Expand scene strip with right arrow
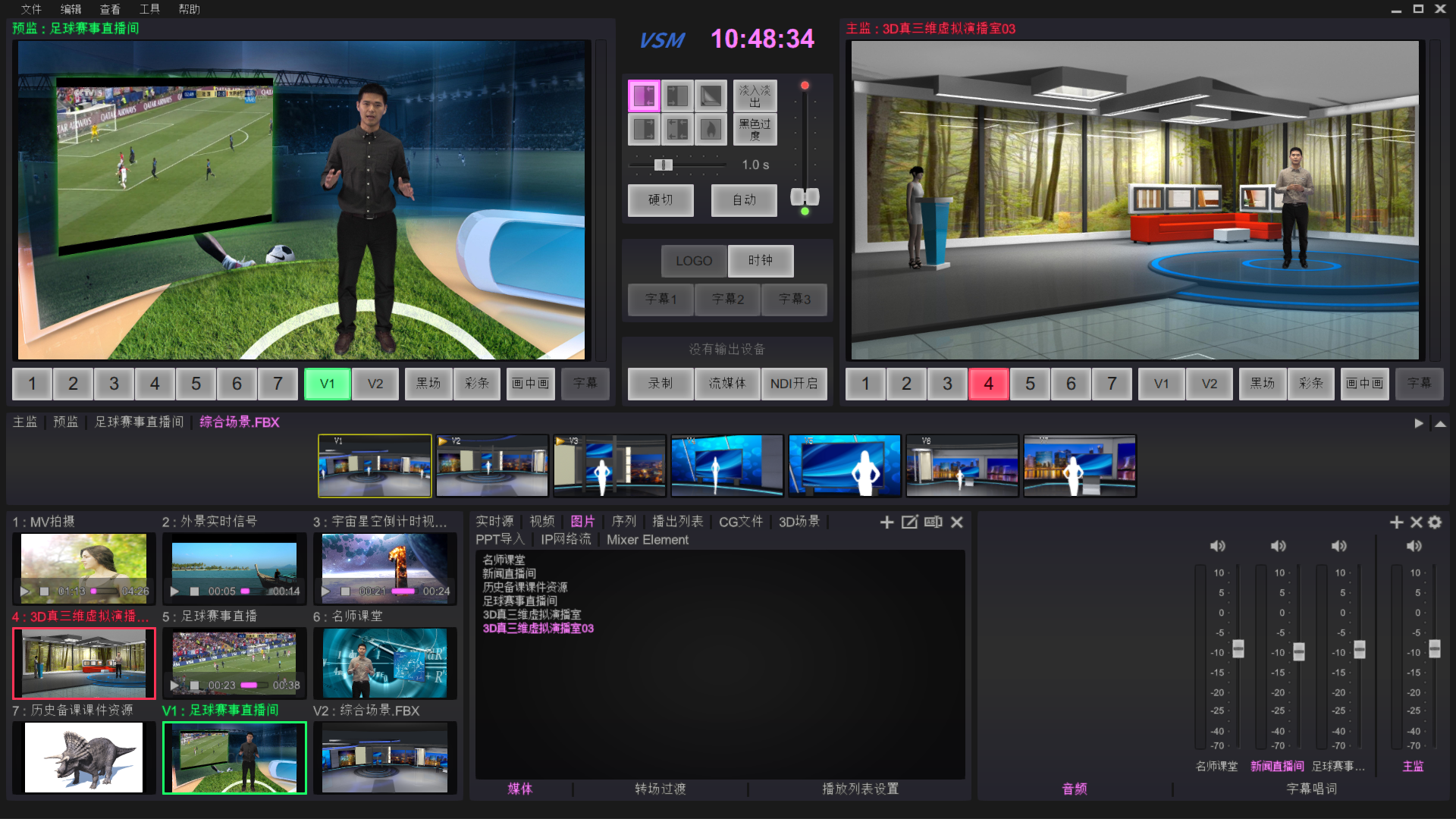The image size is (1456, 822). tap(1419, 424)
